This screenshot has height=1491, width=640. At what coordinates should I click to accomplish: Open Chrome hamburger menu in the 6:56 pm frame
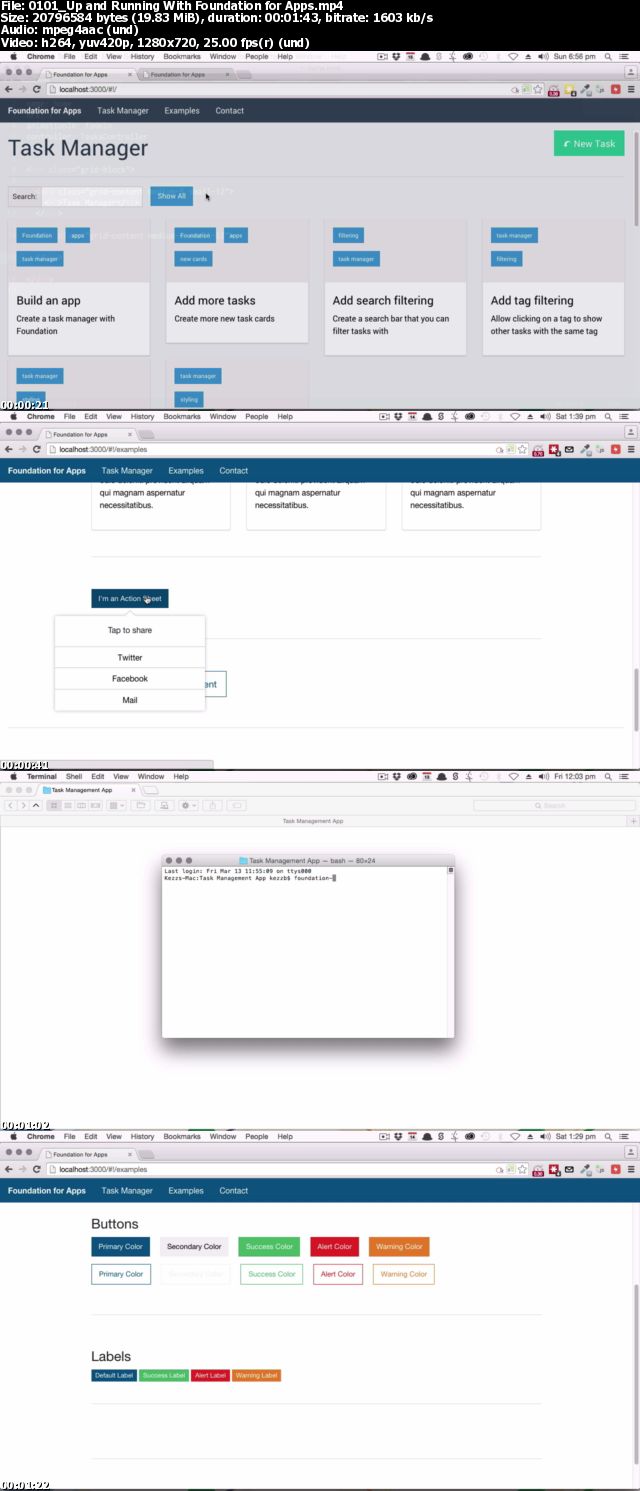[631, 89]
